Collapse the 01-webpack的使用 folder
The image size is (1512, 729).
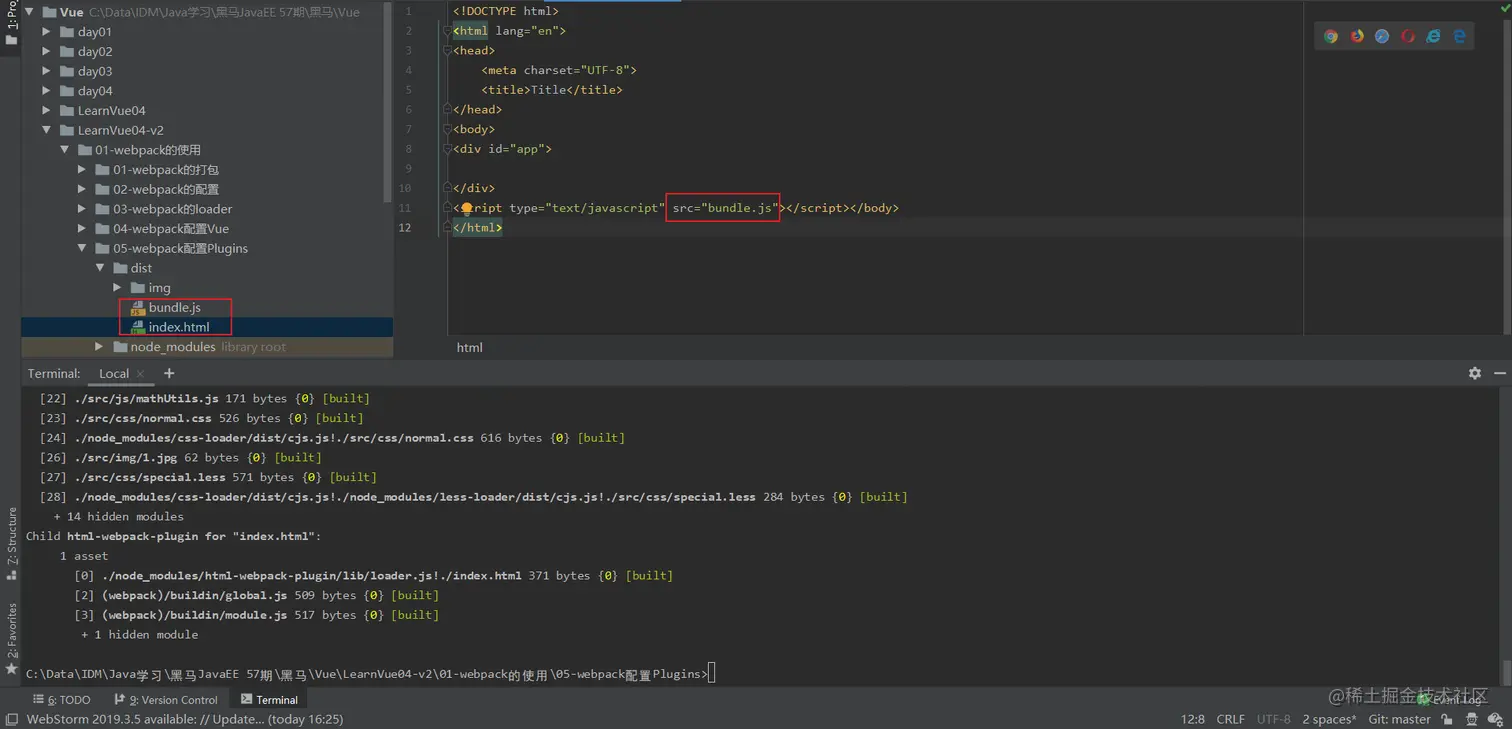tap(65, 150)
